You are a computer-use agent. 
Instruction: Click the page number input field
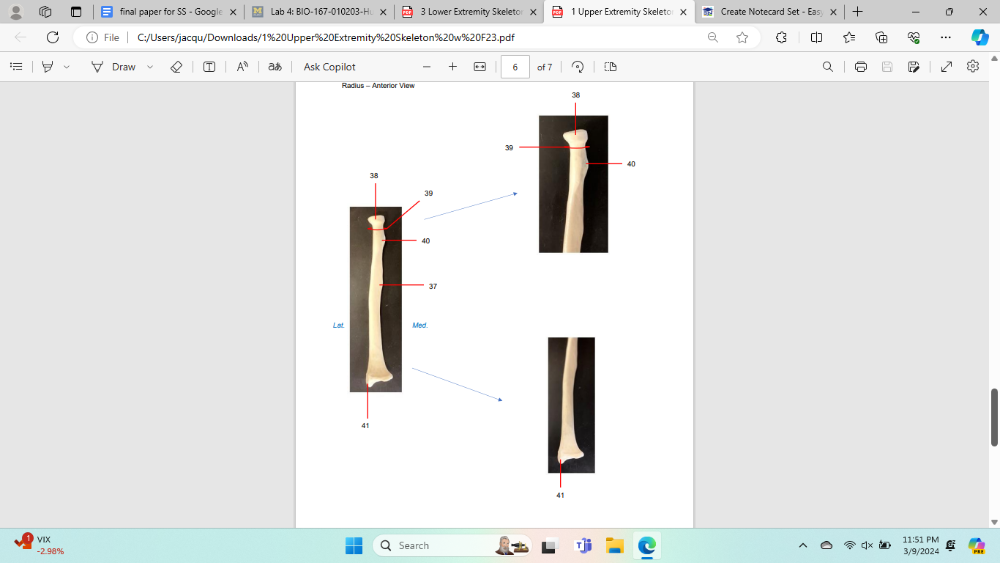[514, 67]
